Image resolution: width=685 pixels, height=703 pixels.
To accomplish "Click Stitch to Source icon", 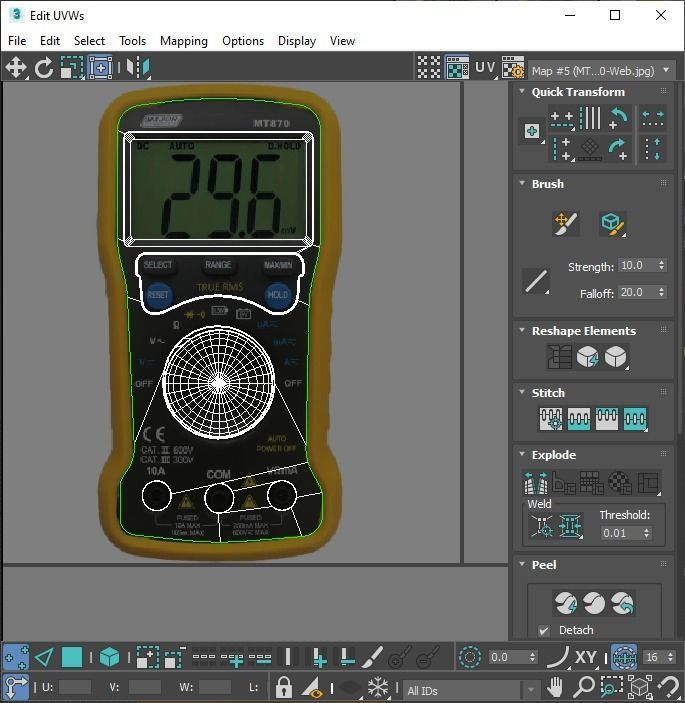I will [607, 419].
